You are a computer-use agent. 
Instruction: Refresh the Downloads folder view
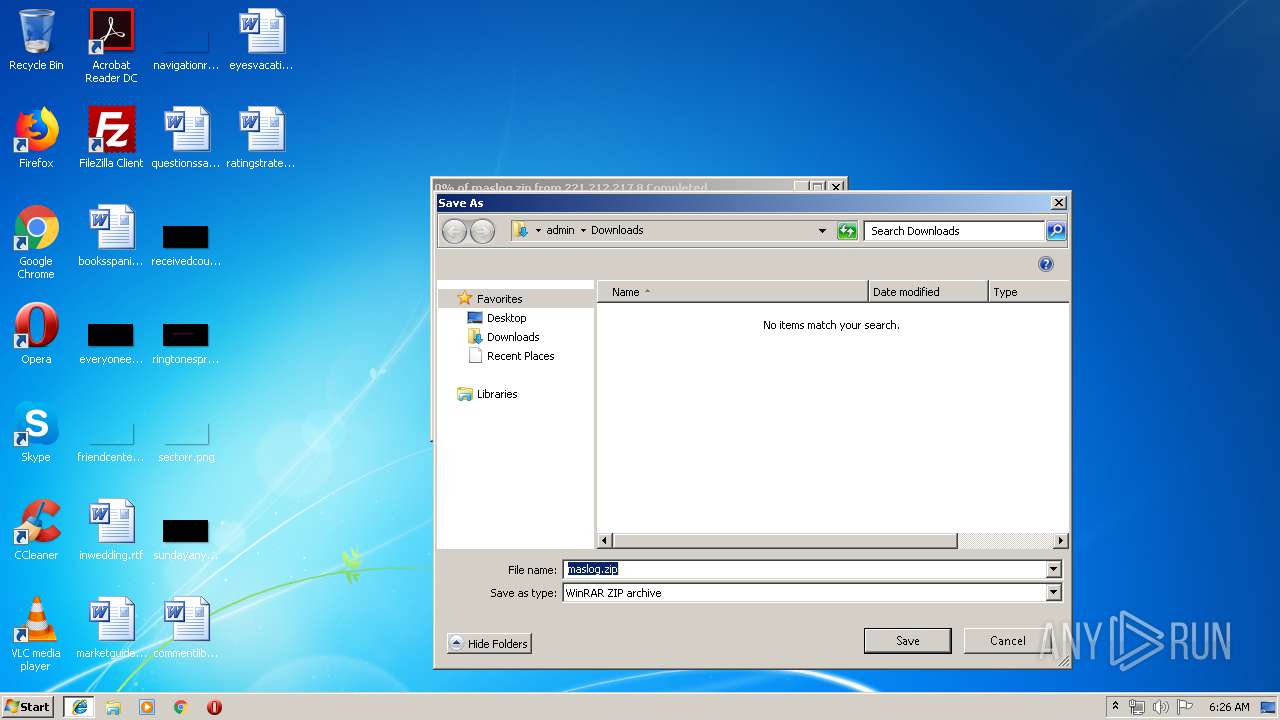tap(847, 231)
